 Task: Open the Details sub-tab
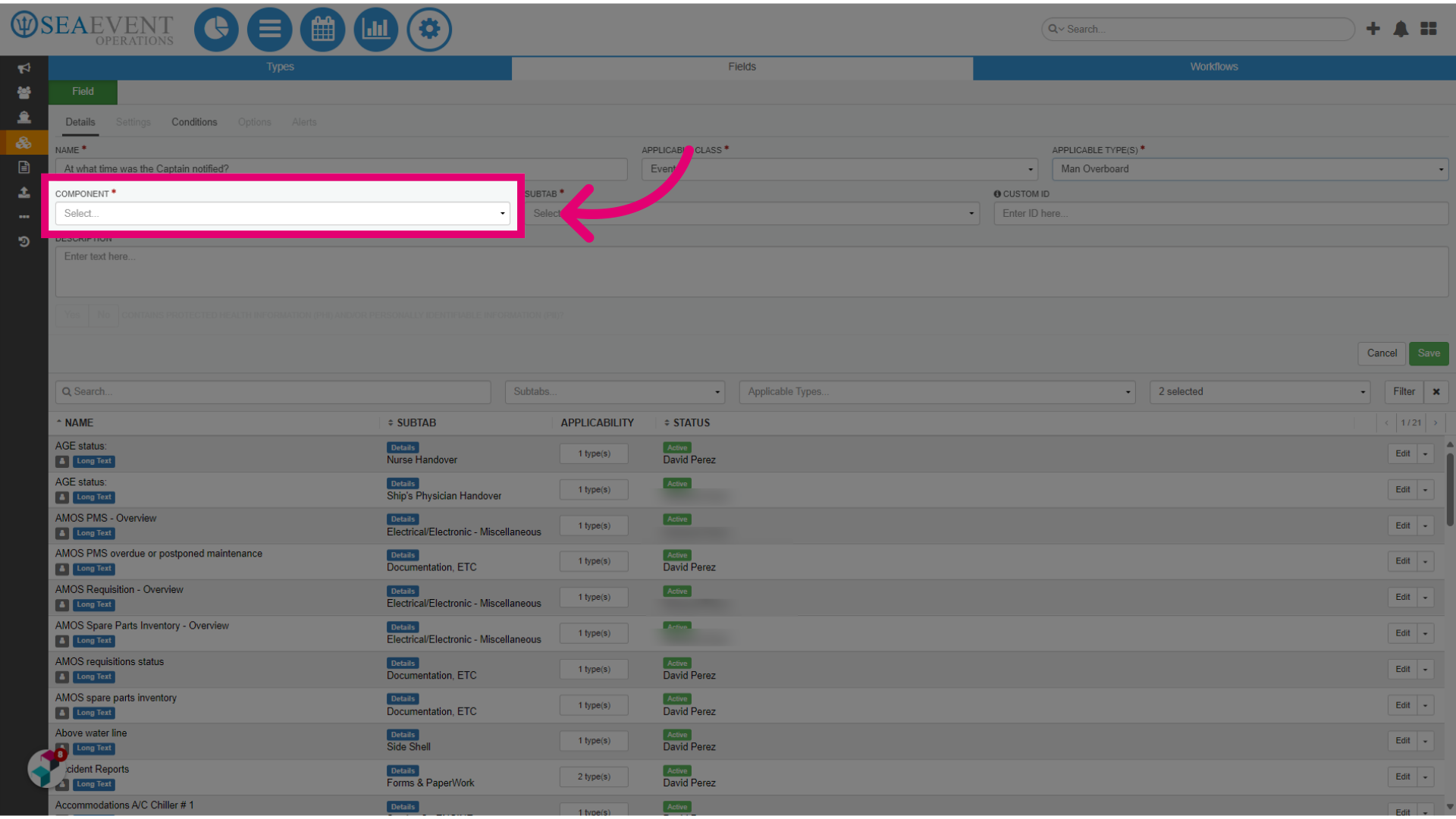[80, 122]
